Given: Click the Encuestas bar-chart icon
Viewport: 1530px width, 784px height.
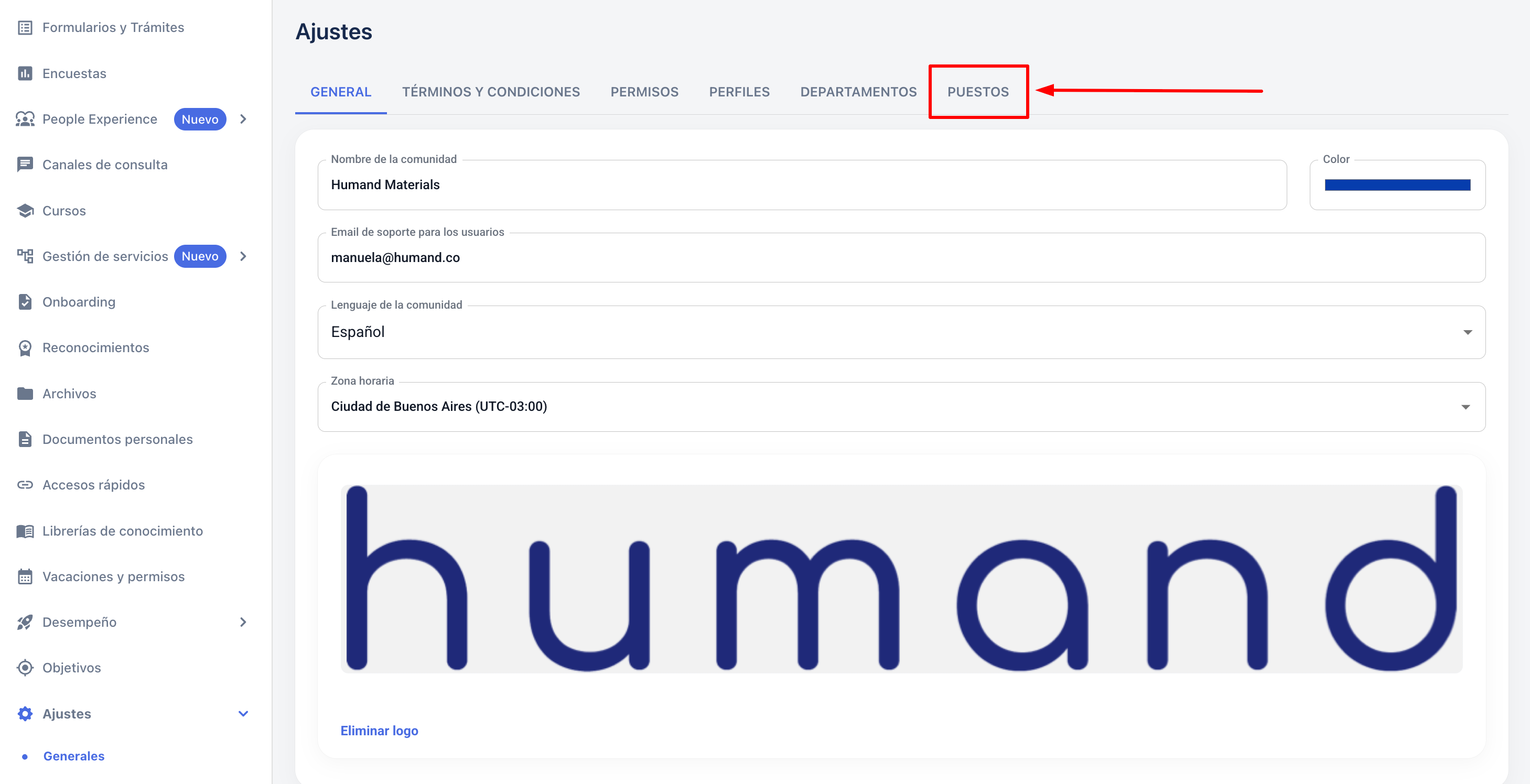Looking at the screenshot, I should click(x=25, y=73).
